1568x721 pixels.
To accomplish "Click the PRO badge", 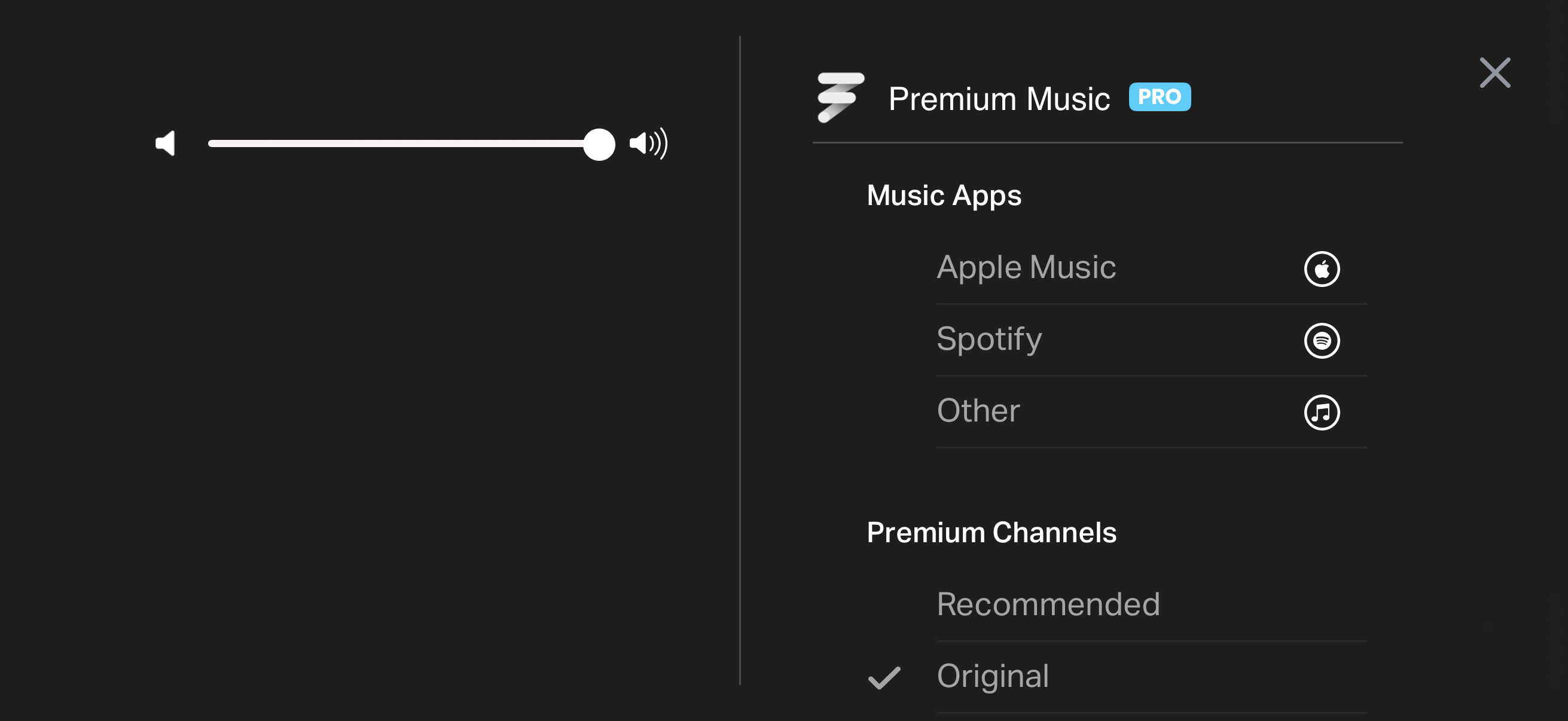I will pyautogui.click(x=1159, y=97).
